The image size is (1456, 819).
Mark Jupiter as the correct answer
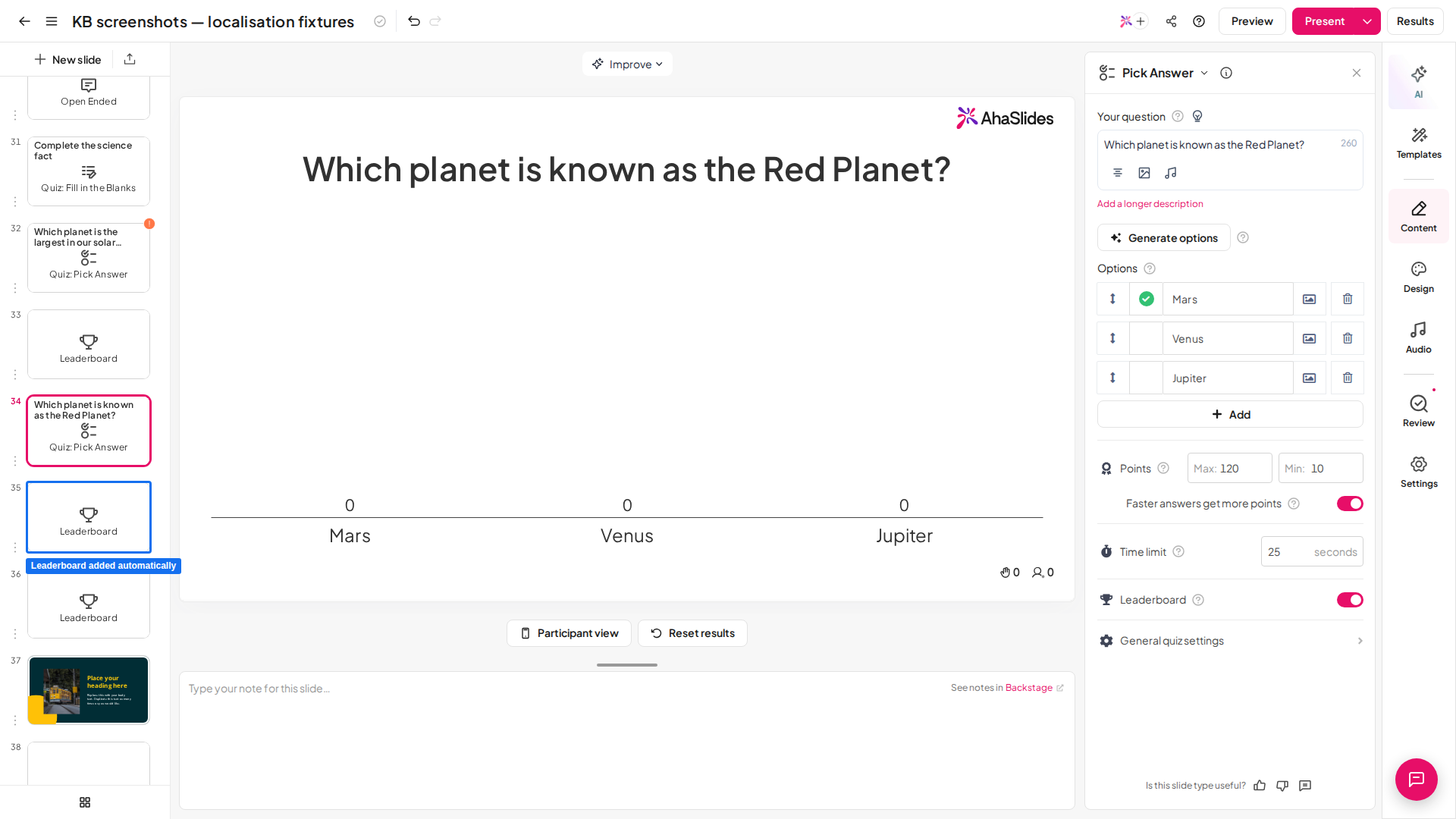pyautogui.click(x=1147, y=378)
